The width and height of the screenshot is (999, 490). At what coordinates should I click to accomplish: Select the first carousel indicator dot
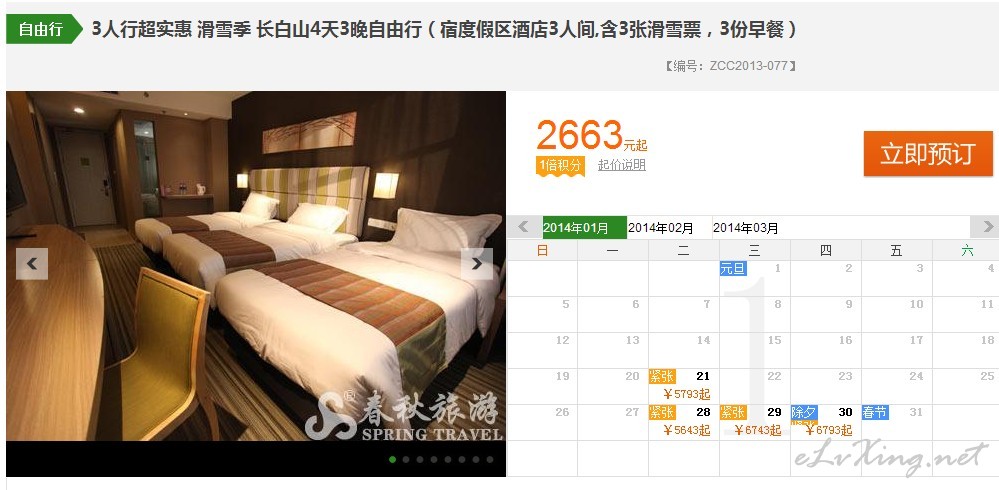(x=392, y=459)
